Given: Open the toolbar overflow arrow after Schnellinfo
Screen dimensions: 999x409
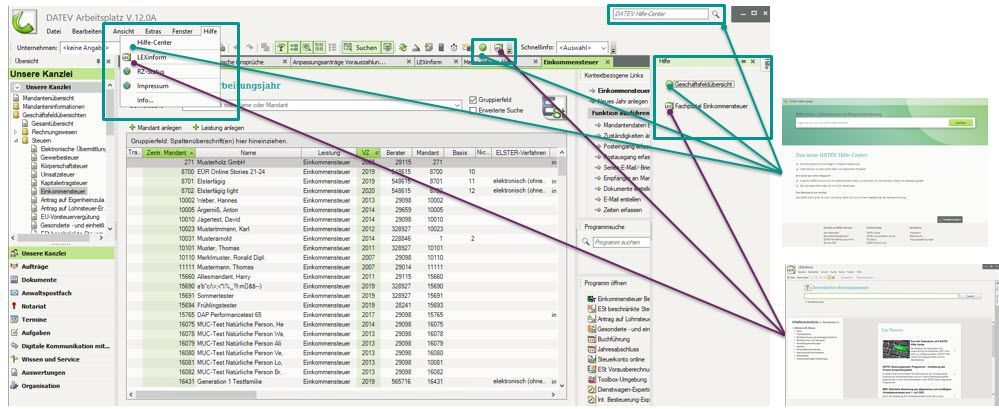Looking at the screenshot, I should 614,49.
